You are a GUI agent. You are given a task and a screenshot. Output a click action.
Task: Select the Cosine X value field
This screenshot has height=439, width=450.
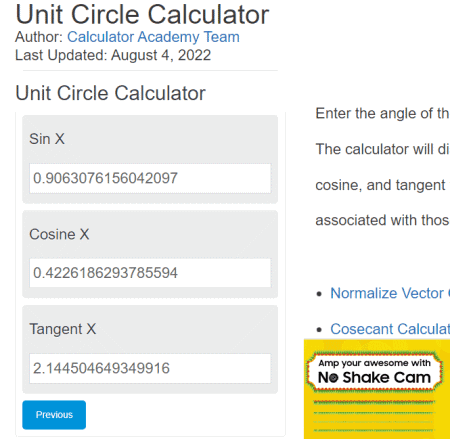150,273
